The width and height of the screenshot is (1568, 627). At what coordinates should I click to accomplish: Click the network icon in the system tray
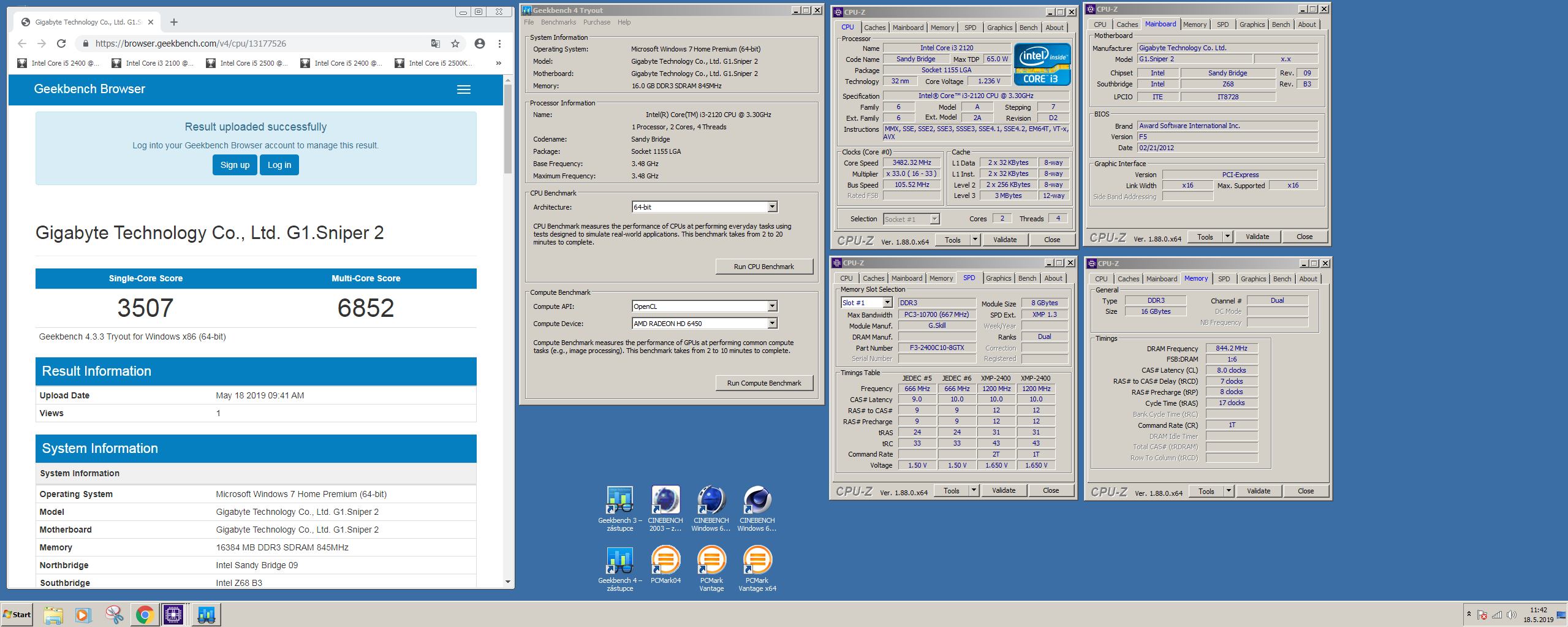click(1497, 615)
